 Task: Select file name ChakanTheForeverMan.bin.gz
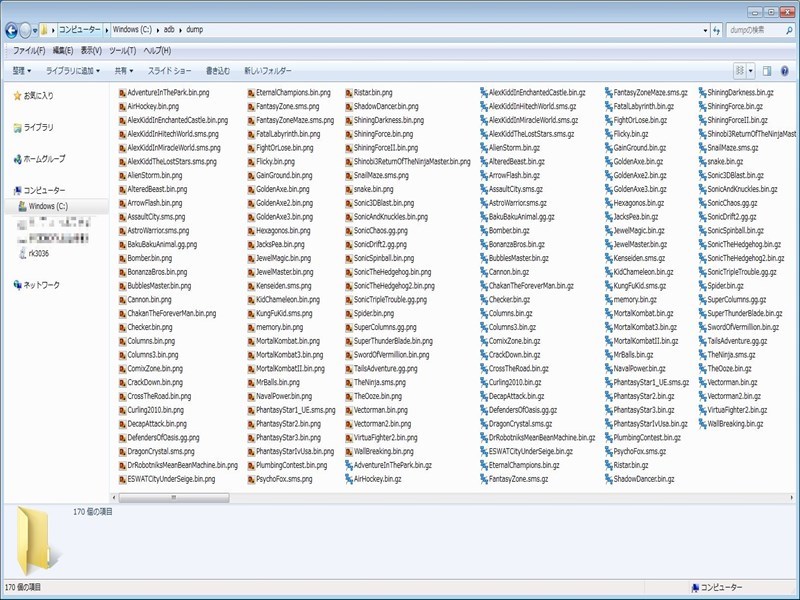(531, 286)
